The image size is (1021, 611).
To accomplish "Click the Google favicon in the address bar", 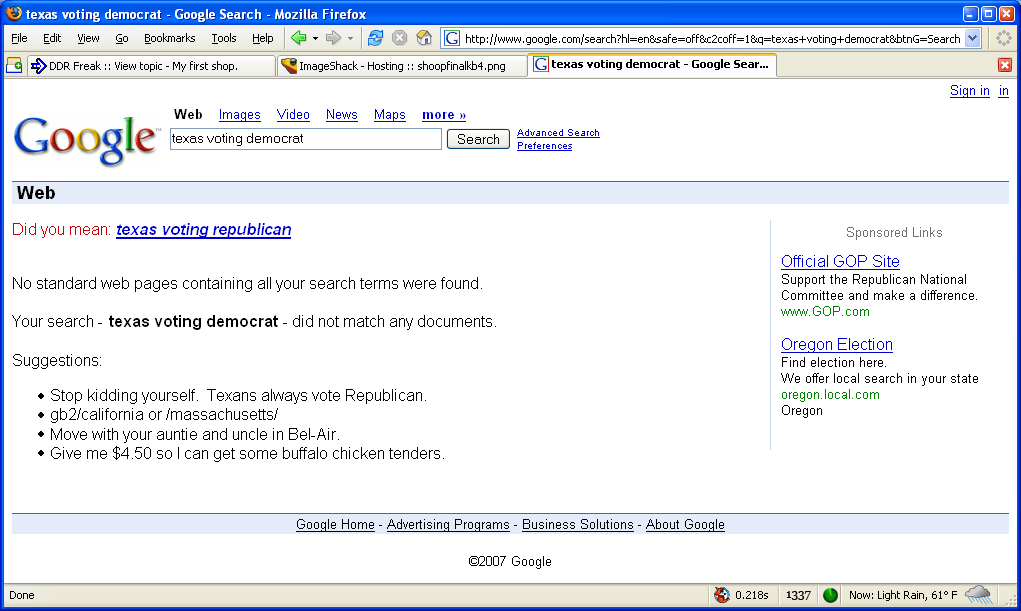I will pyautogui.click(x=452, y=38).
